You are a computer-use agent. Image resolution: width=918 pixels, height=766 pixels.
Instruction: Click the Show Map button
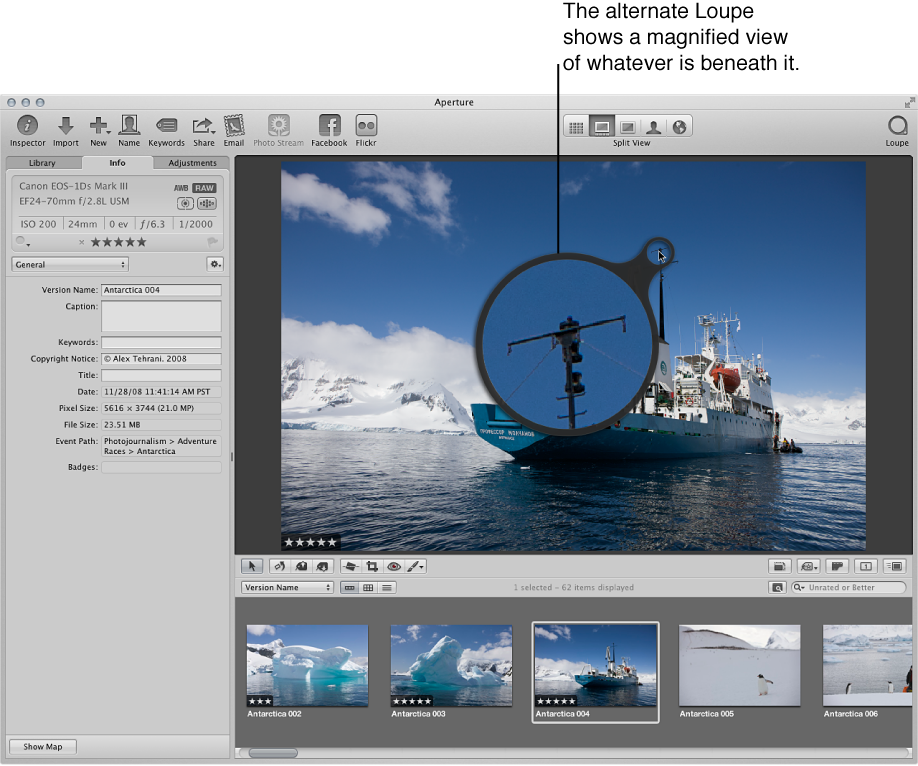click(43, 747)
